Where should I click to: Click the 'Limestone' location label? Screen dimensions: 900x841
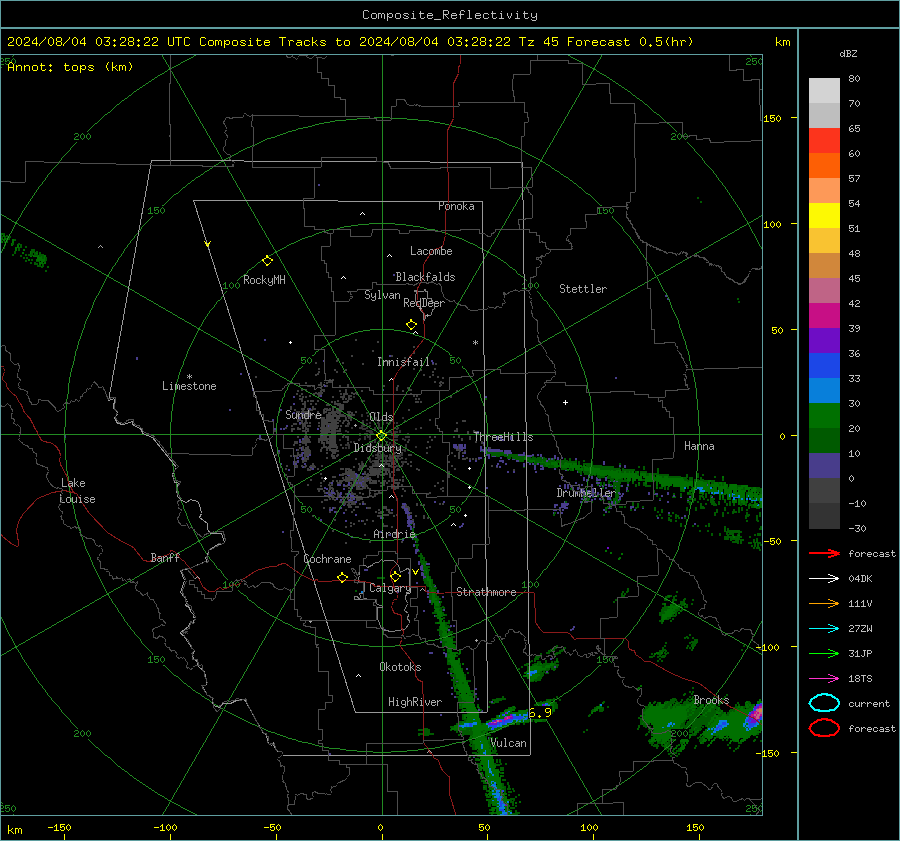pyautogui.click(x=189, y=386)
